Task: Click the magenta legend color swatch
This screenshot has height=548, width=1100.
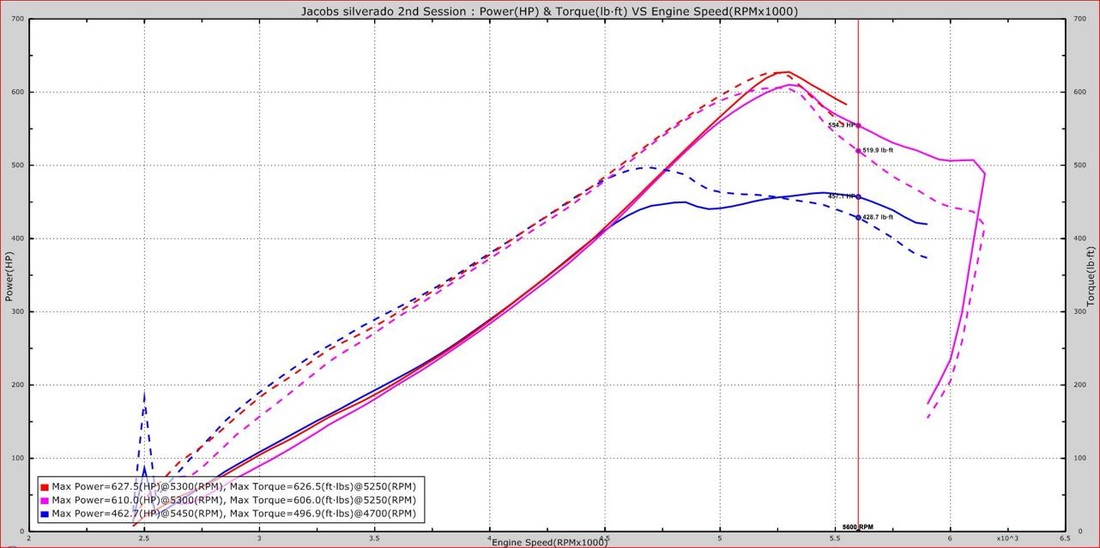Action: coord(45,500)
